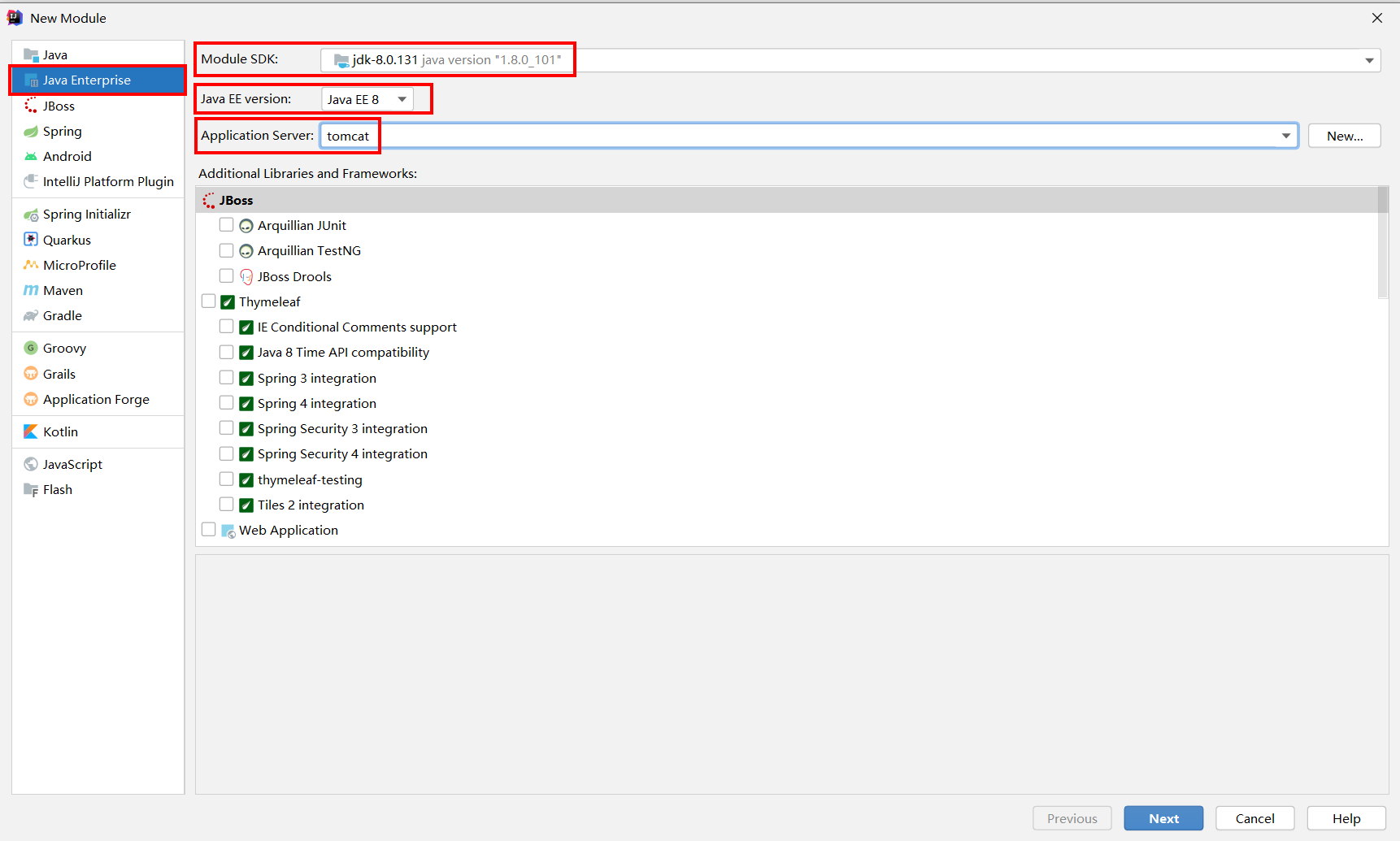
Task: Select the Java module type icon
Action: [x=31, y=55]
